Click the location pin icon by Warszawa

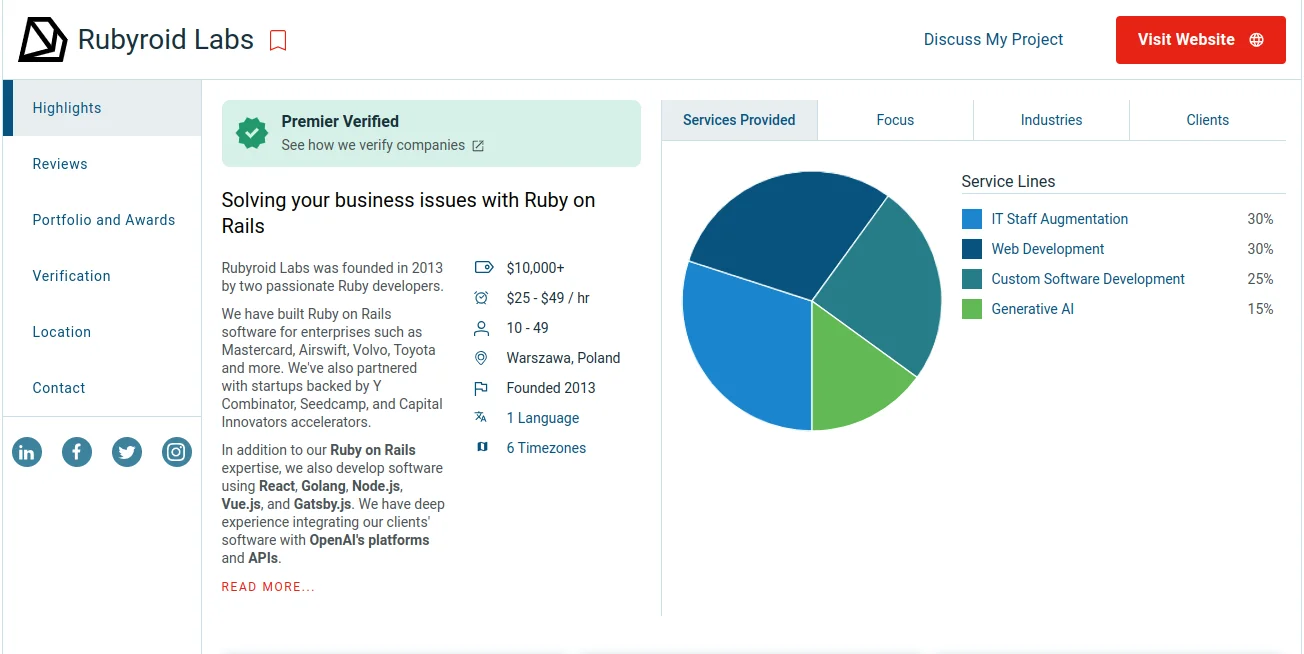click(x=481, y=358)
